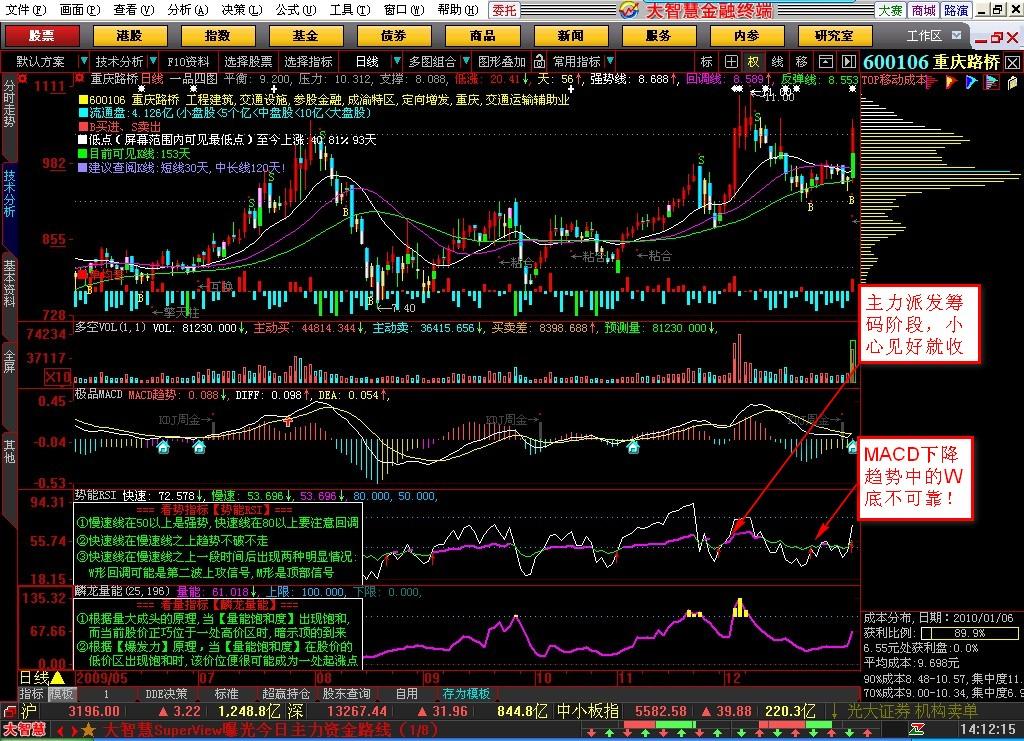The image size is (1024, 741).
Task: Click the 商城 button
Action: click(x=923, y=10)
